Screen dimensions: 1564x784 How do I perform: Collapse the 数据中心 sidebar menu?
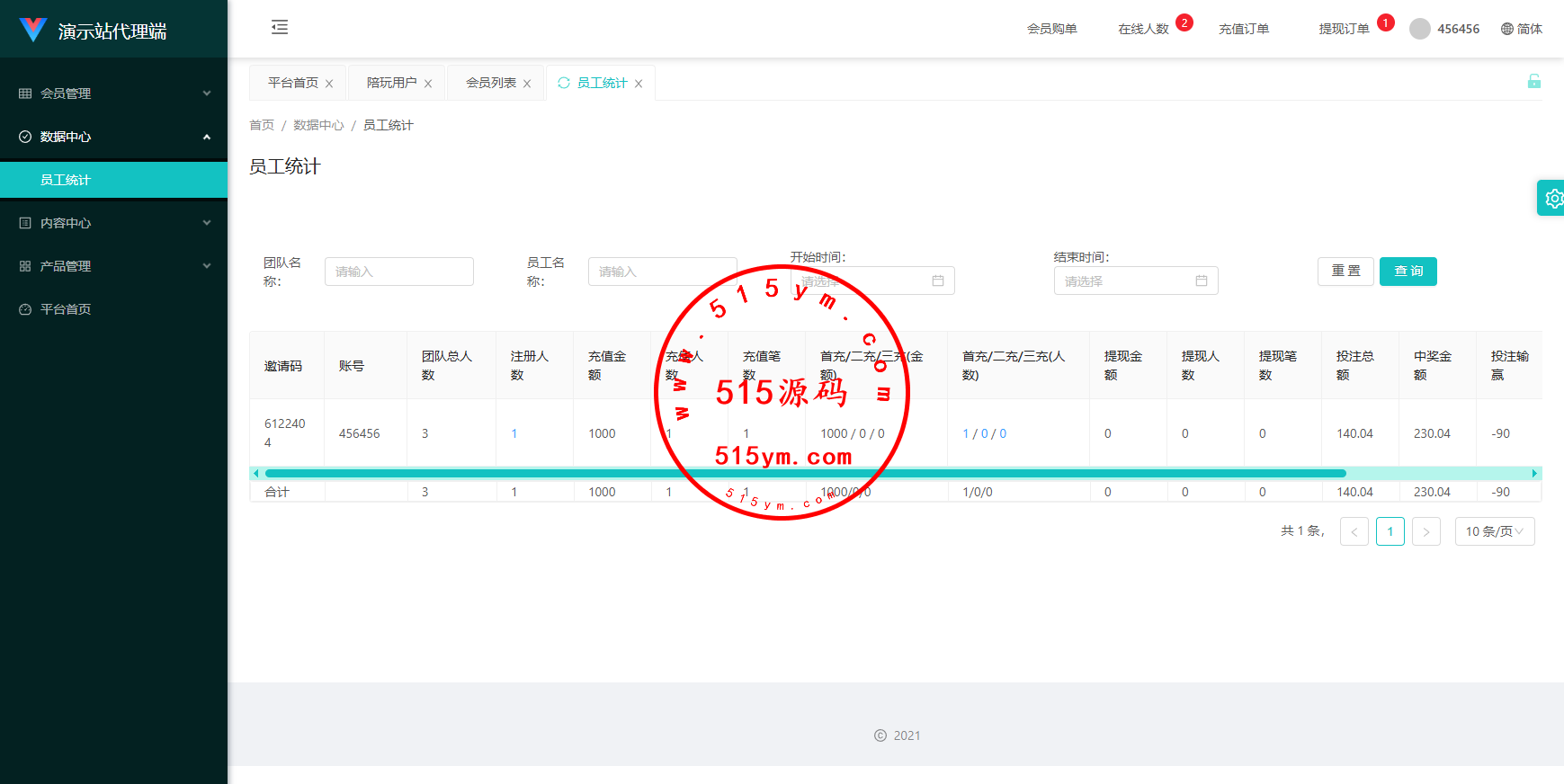[113, 137]
